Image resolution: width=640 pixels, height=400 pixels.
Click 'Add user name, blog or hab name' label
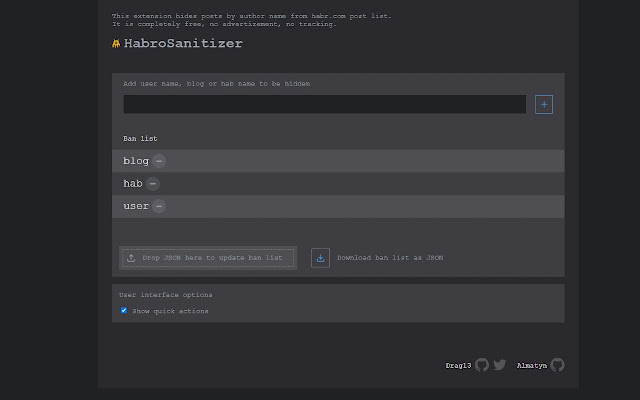[x=217, y=84]
